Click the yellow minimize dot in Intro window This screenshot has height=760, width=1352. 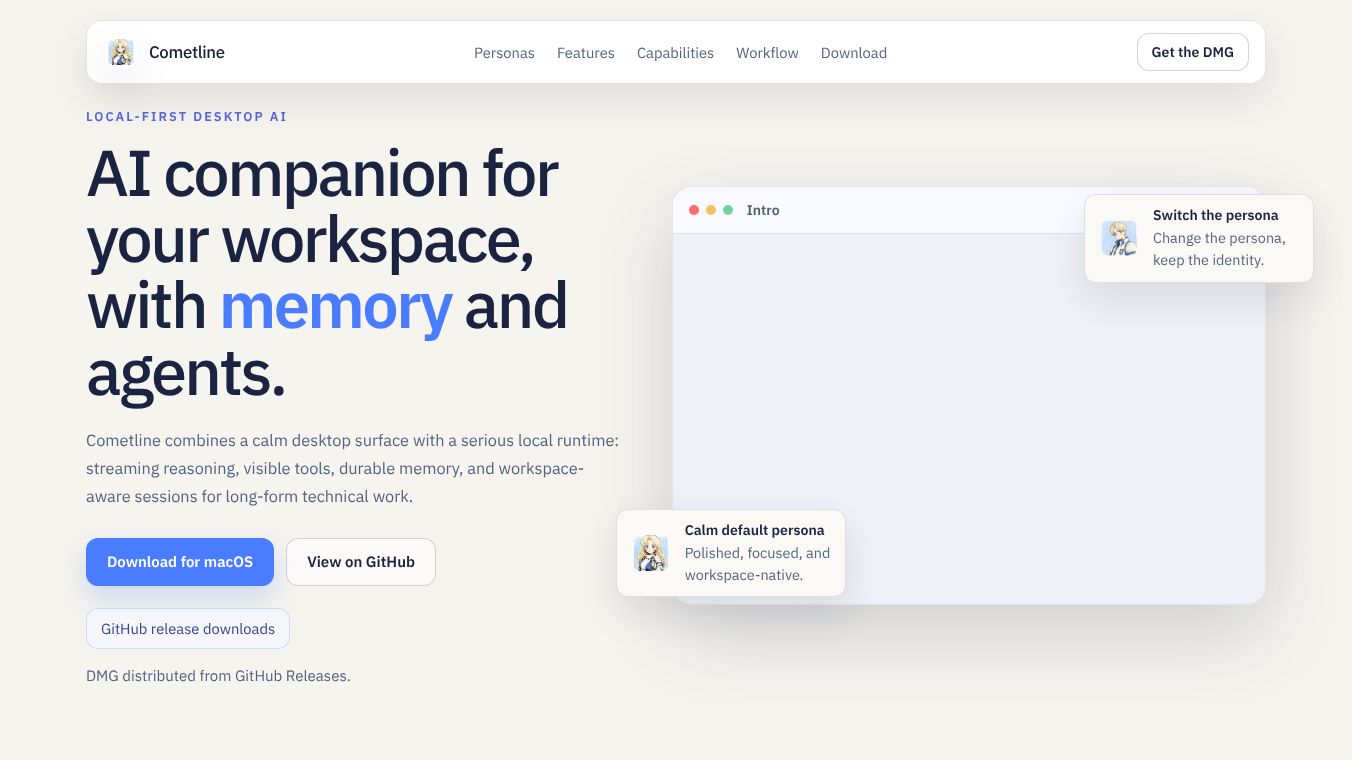[711, 210]
